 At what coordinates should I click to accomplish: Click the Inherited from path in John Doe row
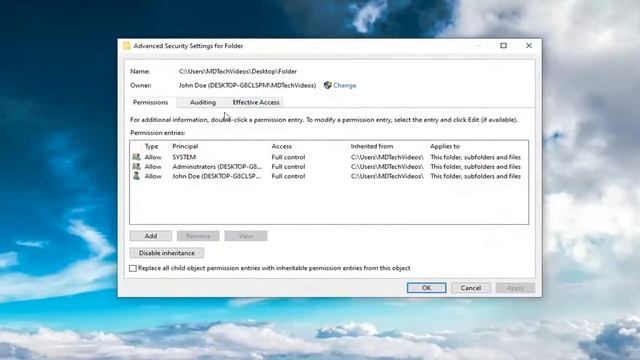[387, 176]
